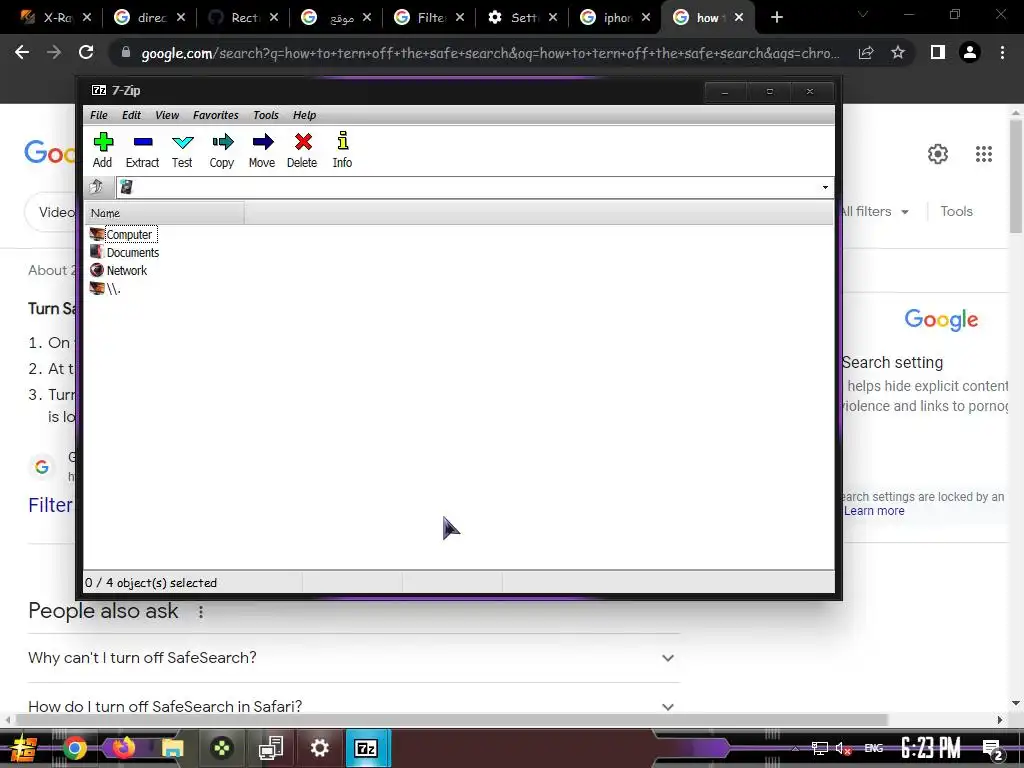Toggle the Chrome side panel icon

(x=938, y=52)
